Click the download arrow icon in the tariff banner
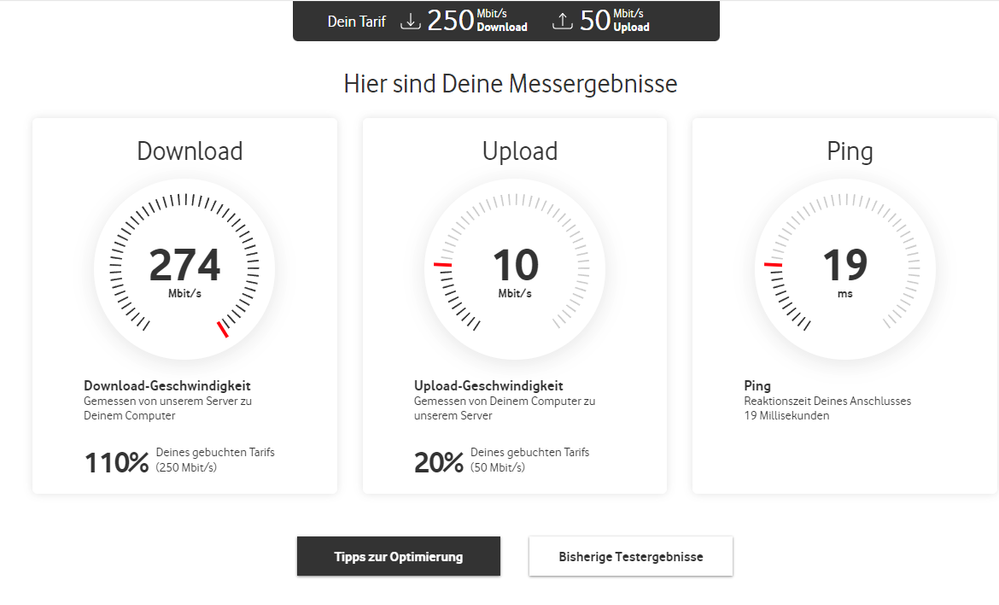999x605 pixels. [x=410, y=20]
